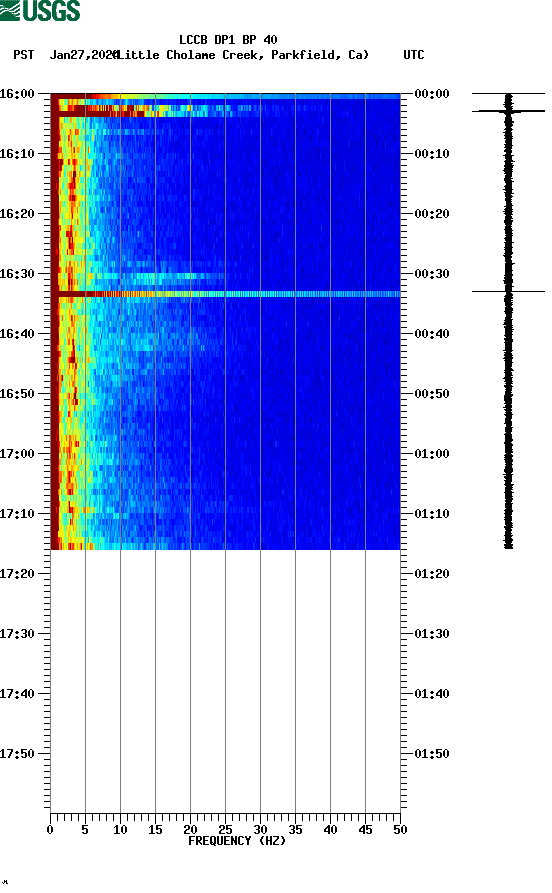Click the '17:50' PST time label
552x893 pixels.
[17, 753]
